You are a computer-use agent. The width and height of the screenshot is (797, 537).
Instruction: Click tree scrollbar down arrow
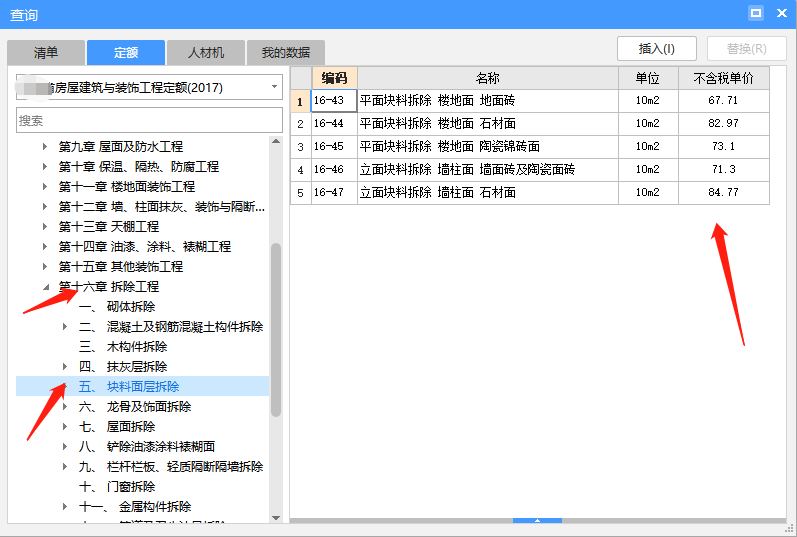[x=276, y=518]
